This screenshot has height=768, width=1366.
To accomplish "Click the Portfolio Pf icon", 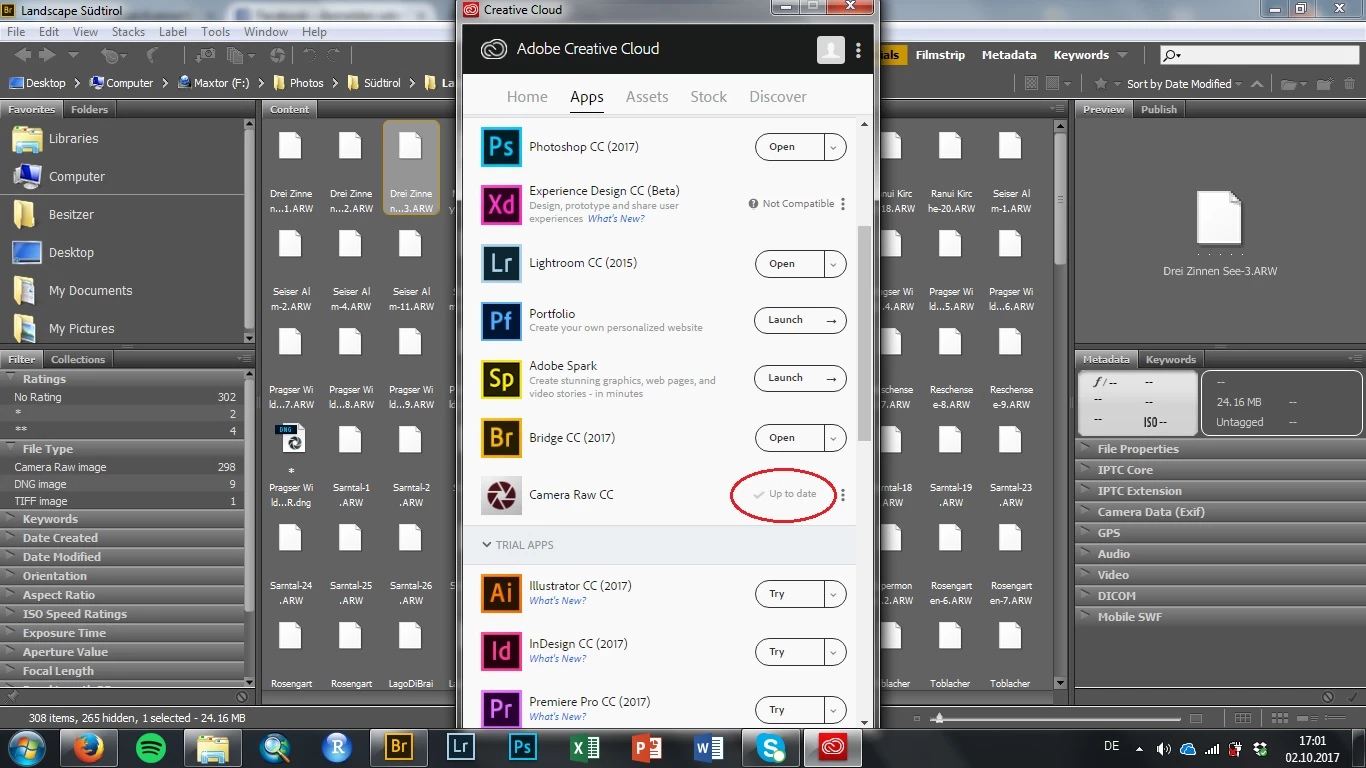I will [501, 321].
